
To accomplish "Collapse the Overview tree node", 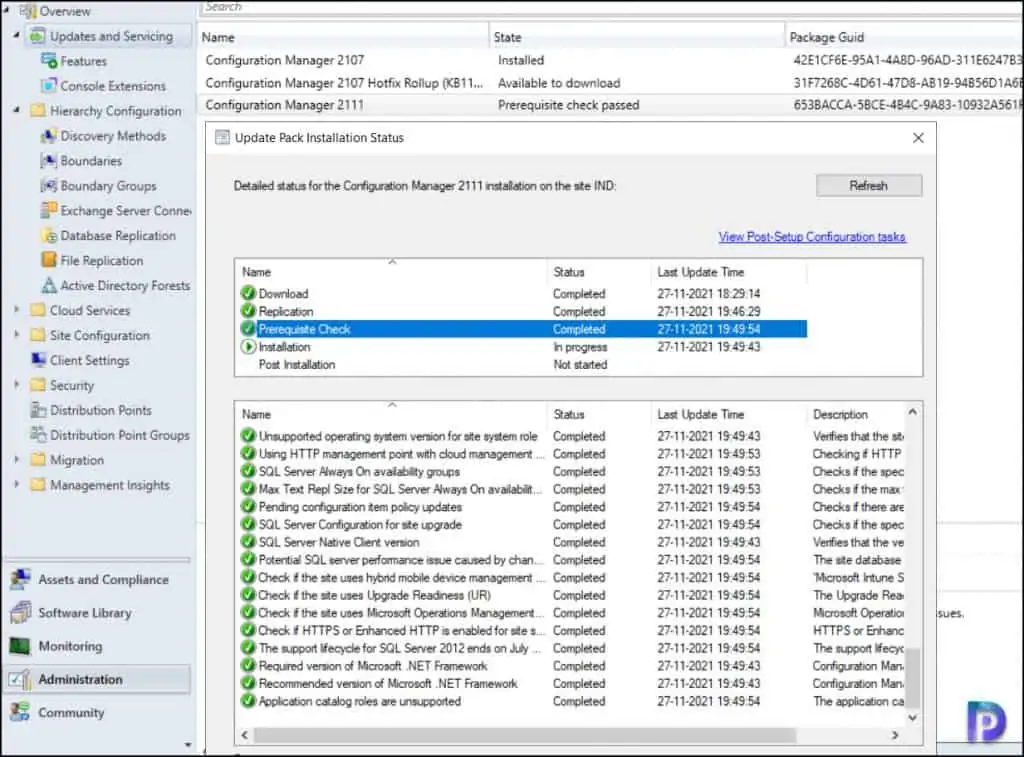I will point(7,11).
